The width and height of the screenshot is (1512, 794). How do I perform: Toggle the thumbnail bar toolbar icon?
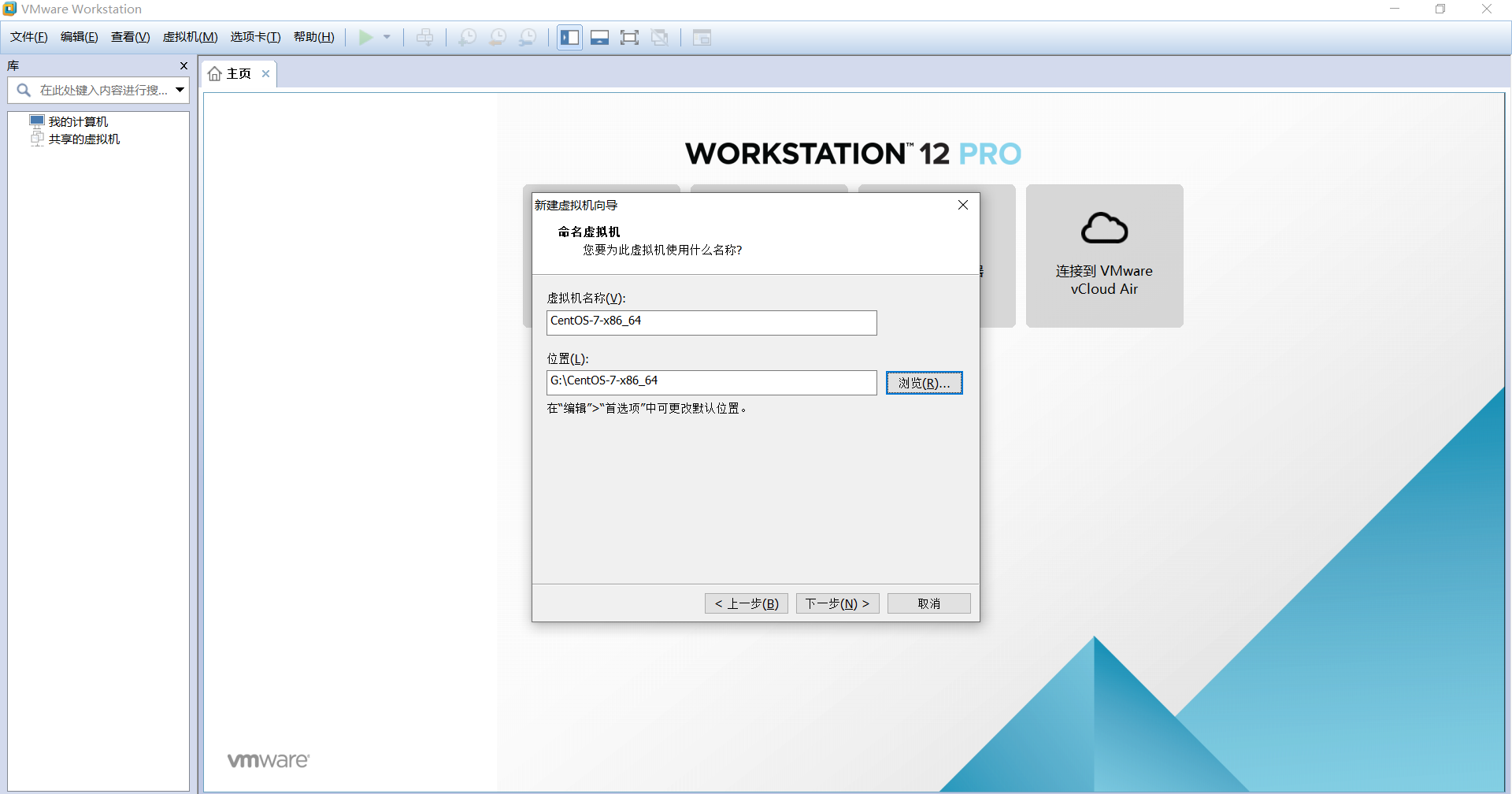click(x=600, y=37)
